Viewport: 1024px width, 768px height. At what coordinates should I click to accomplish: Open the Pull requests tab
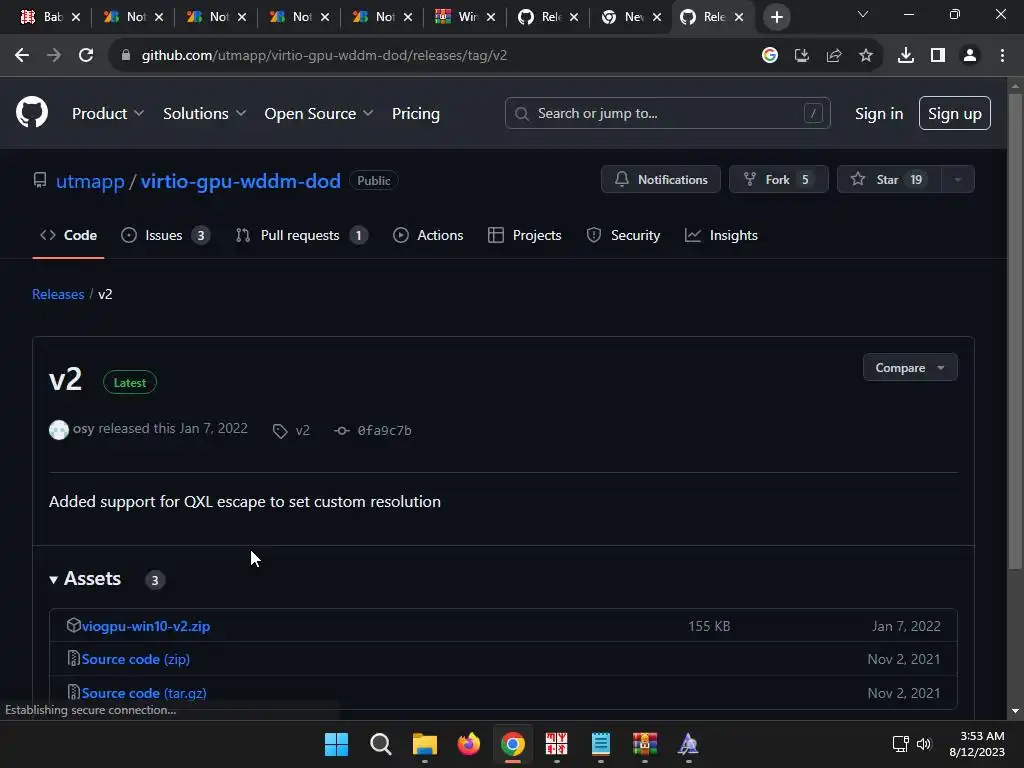302,235
